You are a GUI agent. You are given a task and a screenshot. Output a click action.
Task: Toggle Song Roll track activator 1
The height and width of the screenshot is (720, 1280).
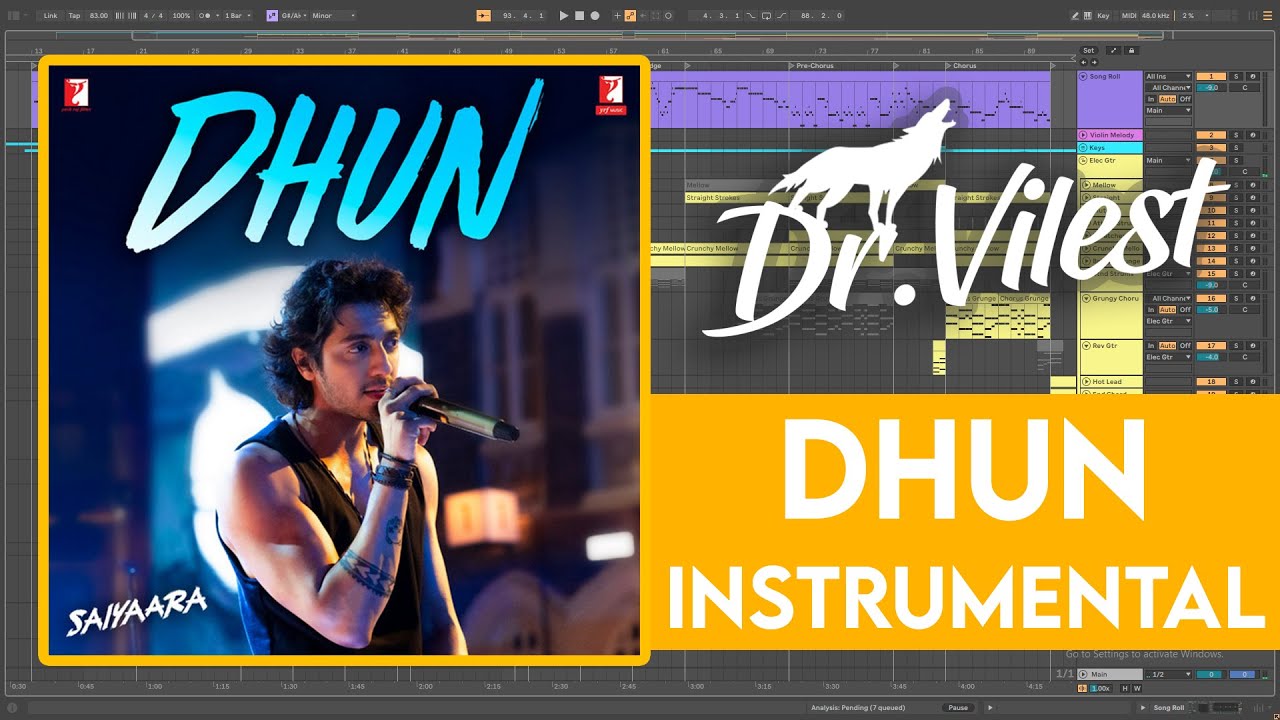point(1211,76)
